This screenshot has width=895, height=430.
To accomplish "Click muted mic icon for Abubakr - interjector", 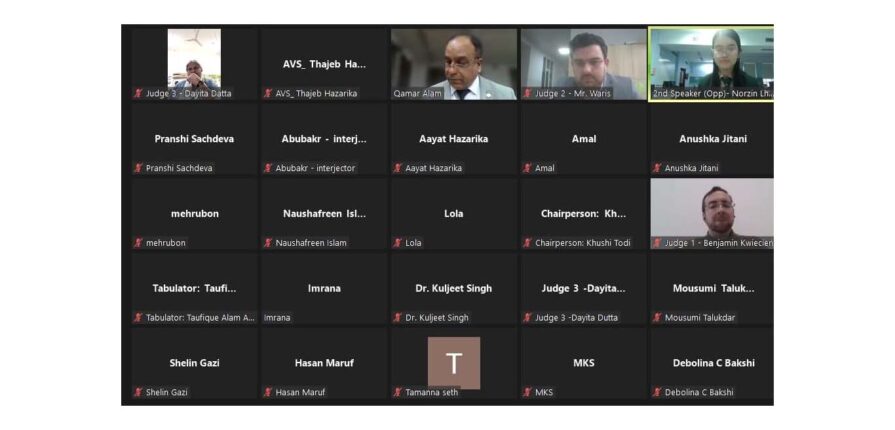I will click(x=268, y=168).
